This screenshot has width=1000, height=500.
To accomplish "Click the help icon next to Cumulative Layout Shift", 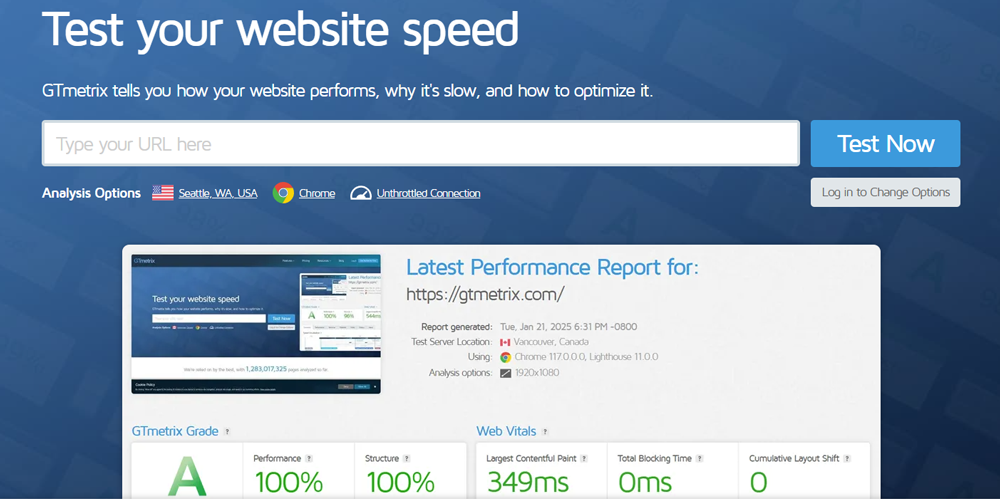I will click(x=847, y=459).
